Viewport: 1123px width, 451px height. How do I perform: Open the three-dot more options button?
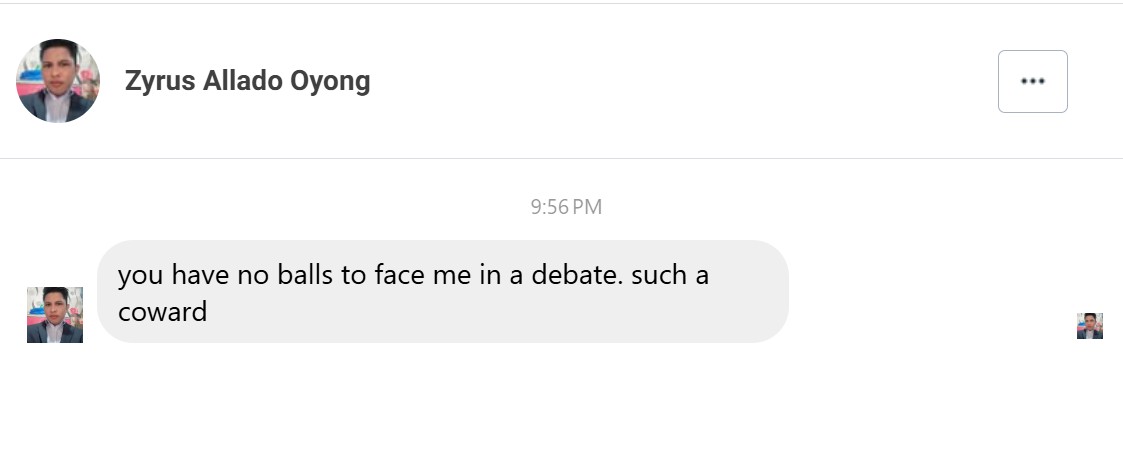(x=1032, y=81)
